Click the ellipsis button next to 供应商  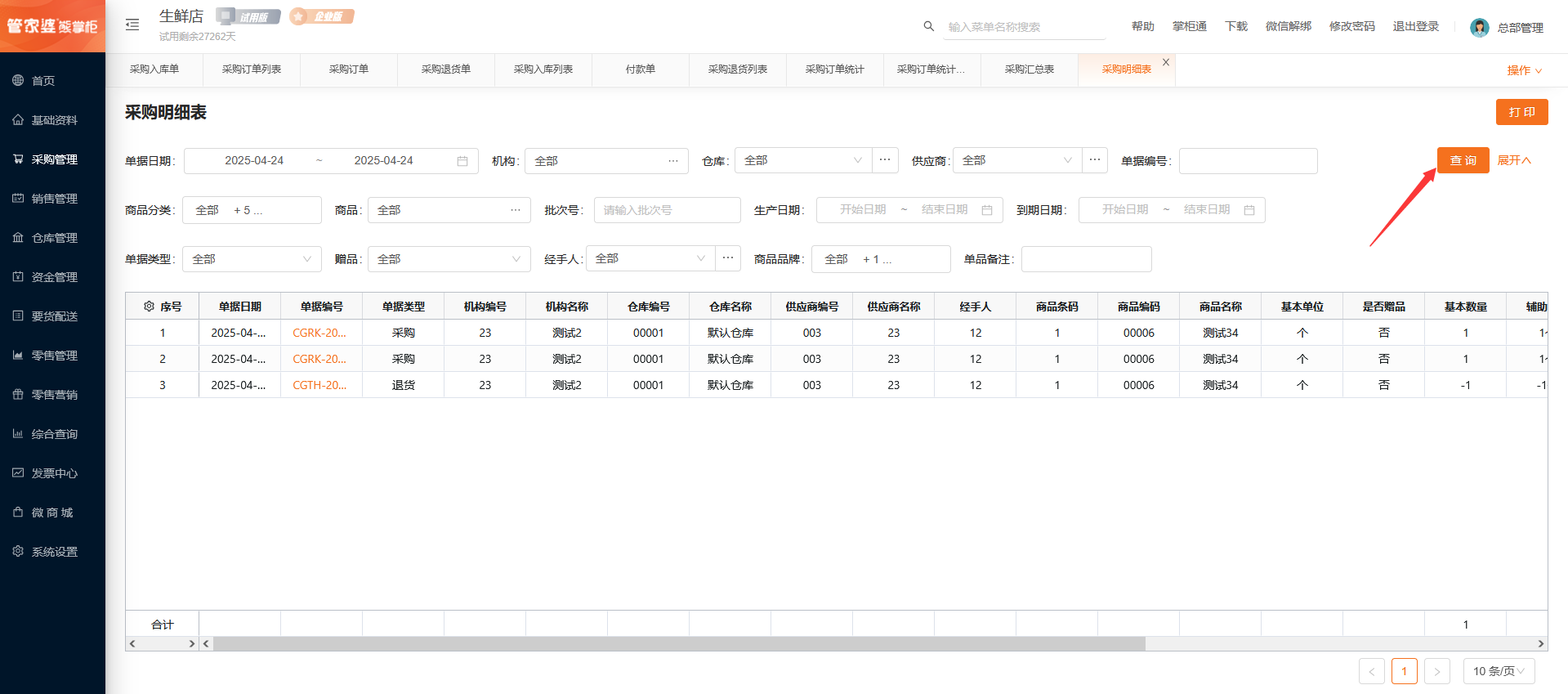click(x=1095, y=160)
